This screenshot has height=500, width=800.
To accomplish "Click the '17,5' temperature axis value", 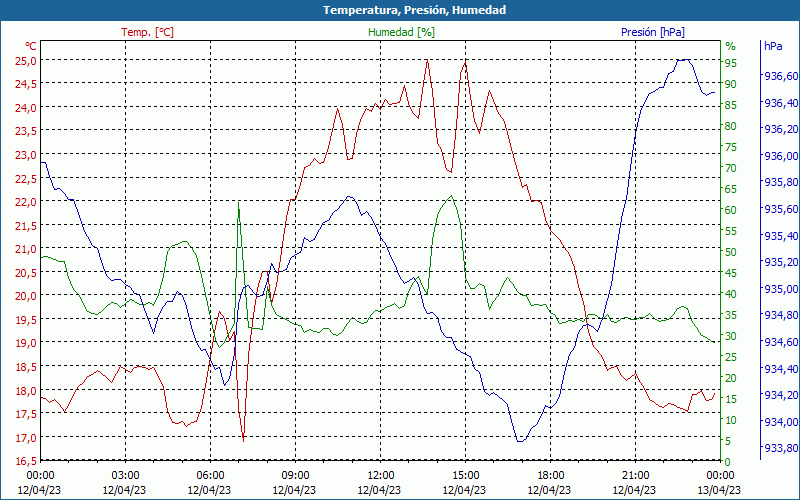I will tap(25, 414).
